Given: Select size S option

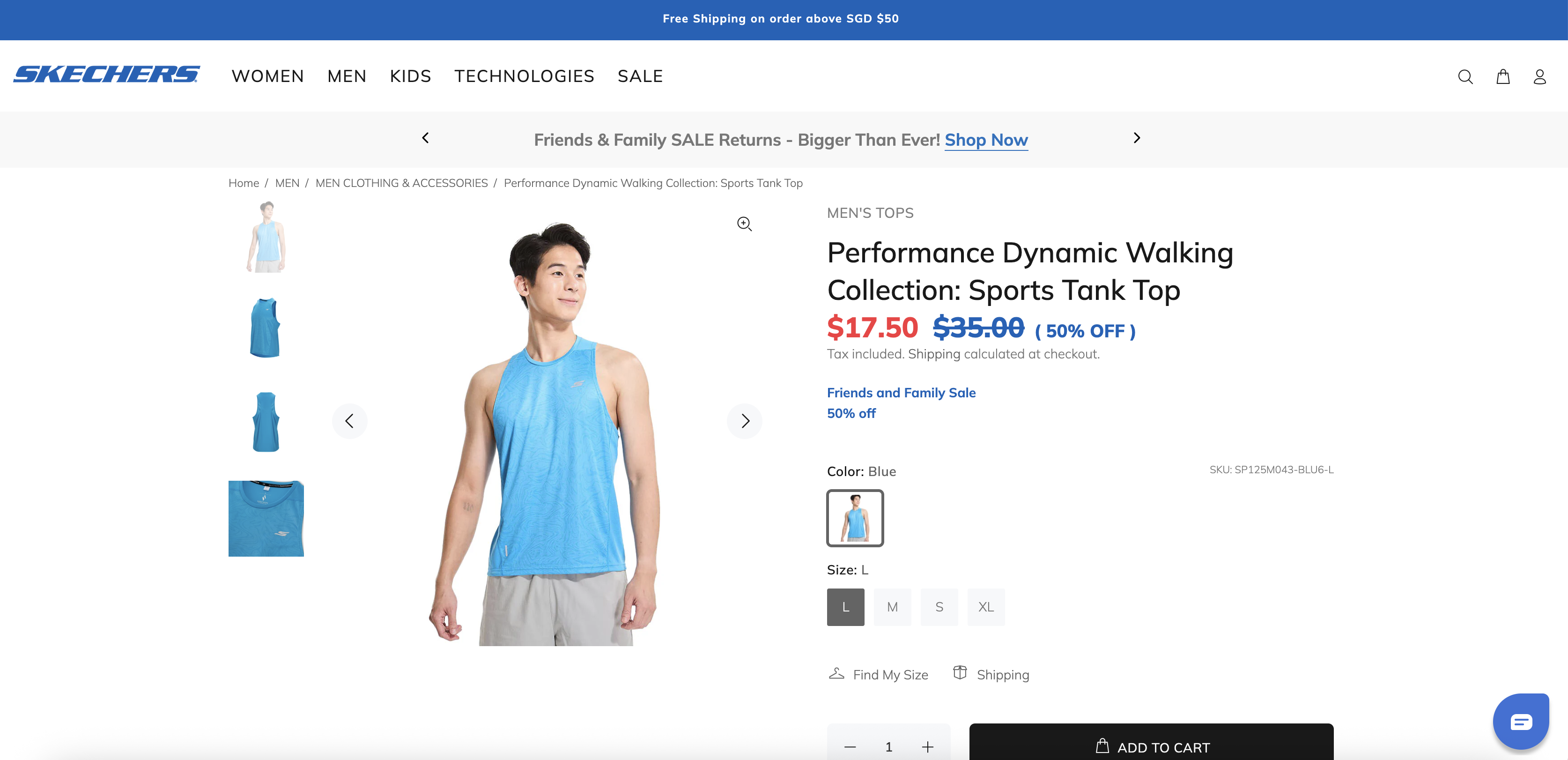Looking at the screenshot, I should (x=939, y=607).
